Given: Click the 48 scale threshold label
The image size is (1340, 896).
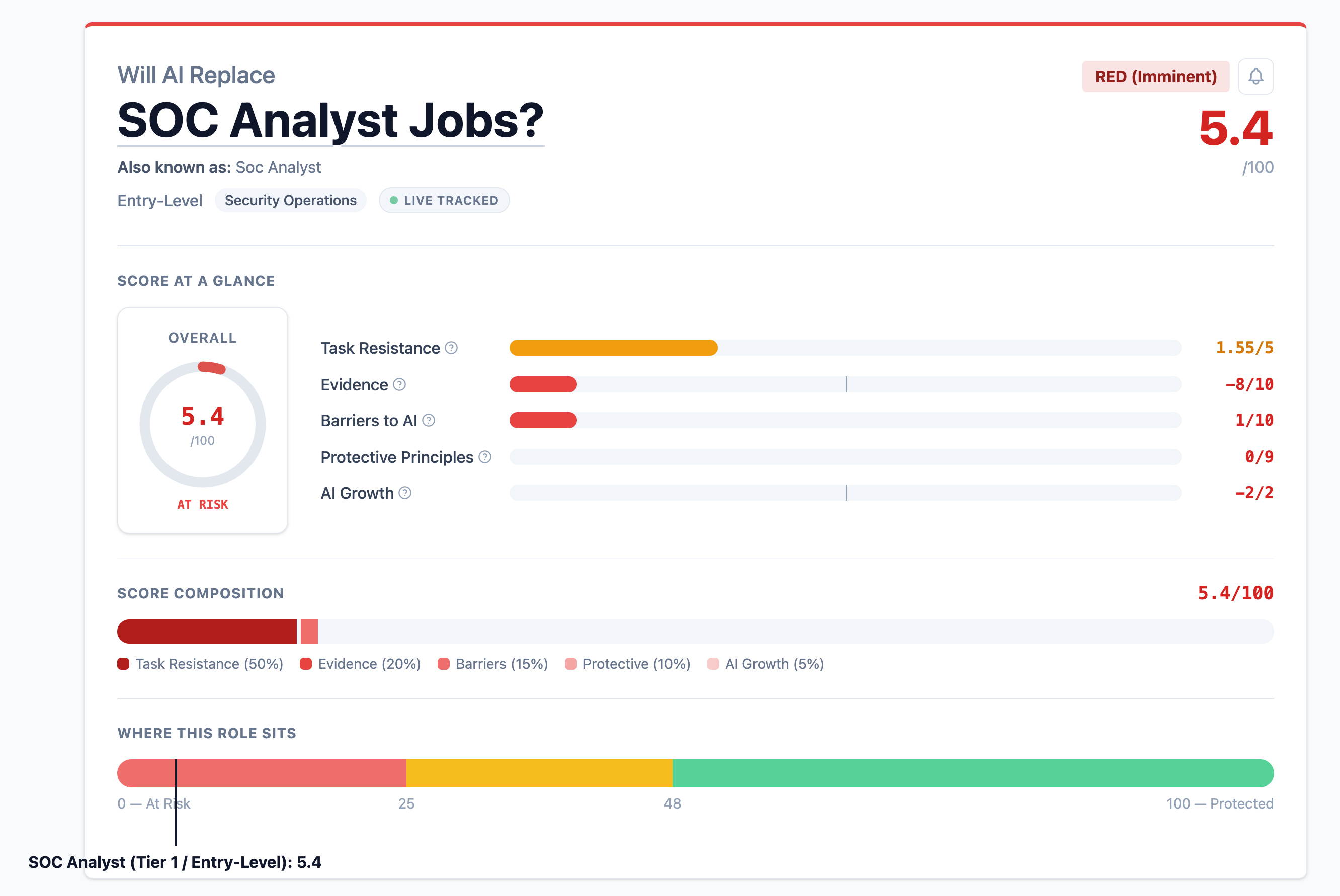Looking at the screenshot, I should 673,803.
